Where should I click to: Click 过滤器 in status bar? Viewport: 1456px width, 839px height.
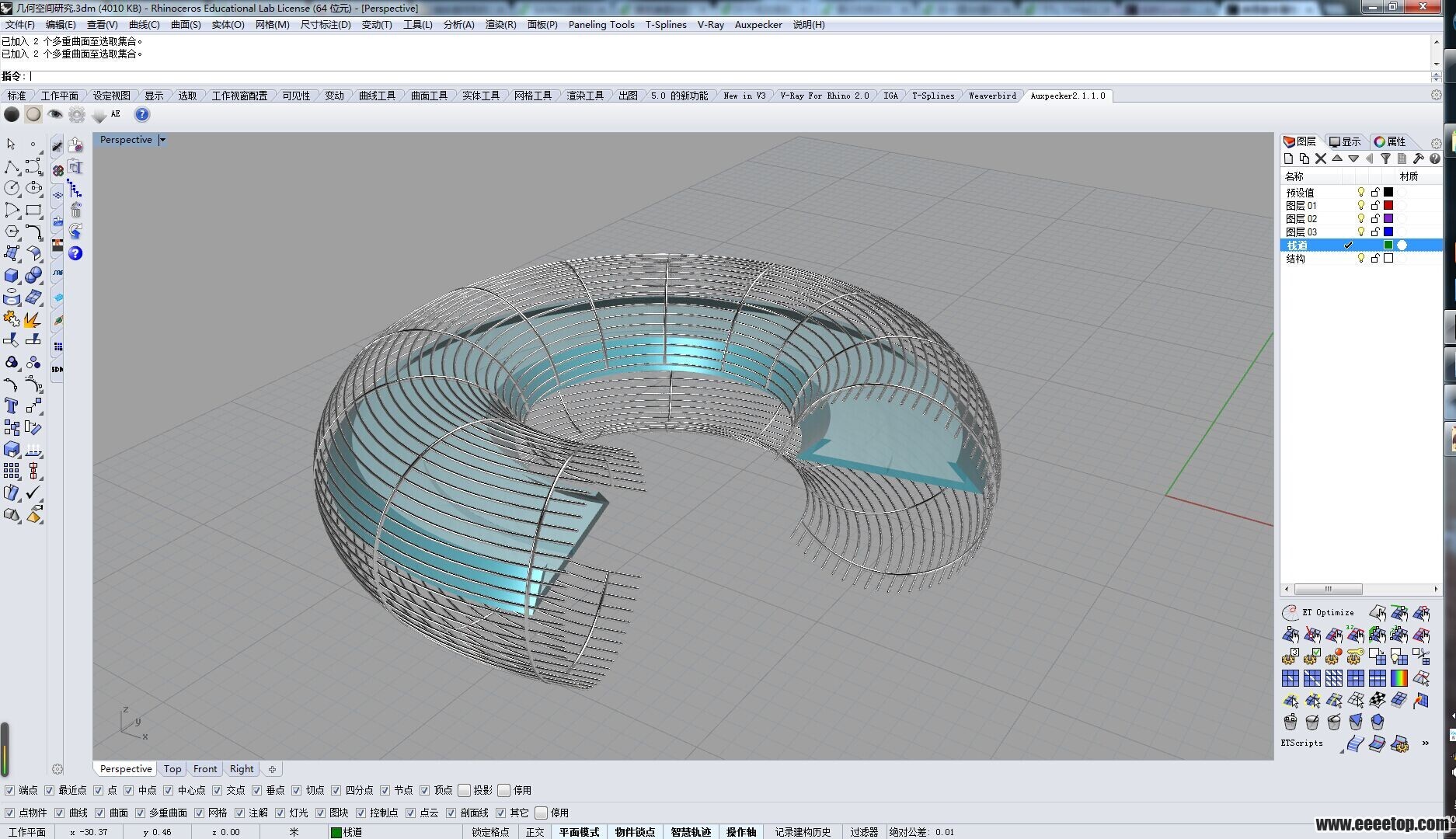tap(863, 832)
